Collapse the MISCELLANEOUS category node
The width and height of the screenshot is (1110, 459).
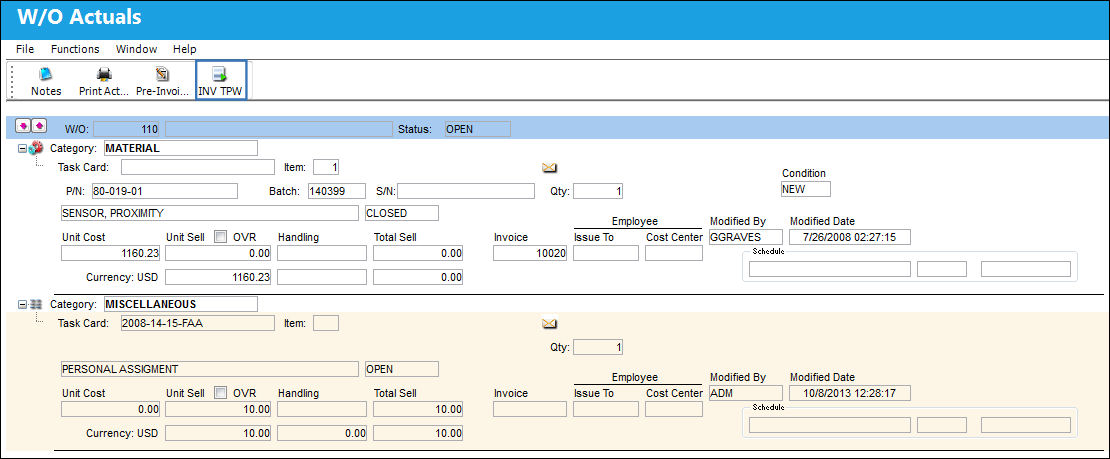point(23,304)
